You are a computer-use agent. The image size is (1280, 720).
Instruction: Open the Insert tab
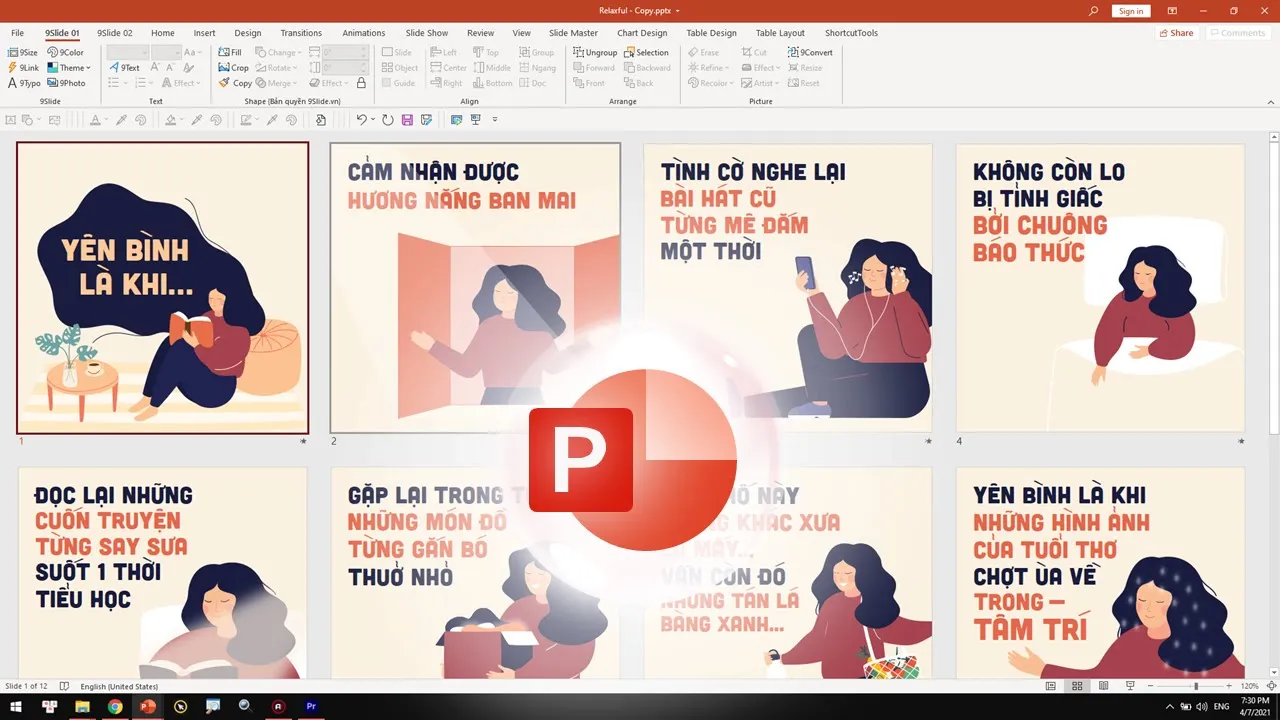tap(204, 33)
